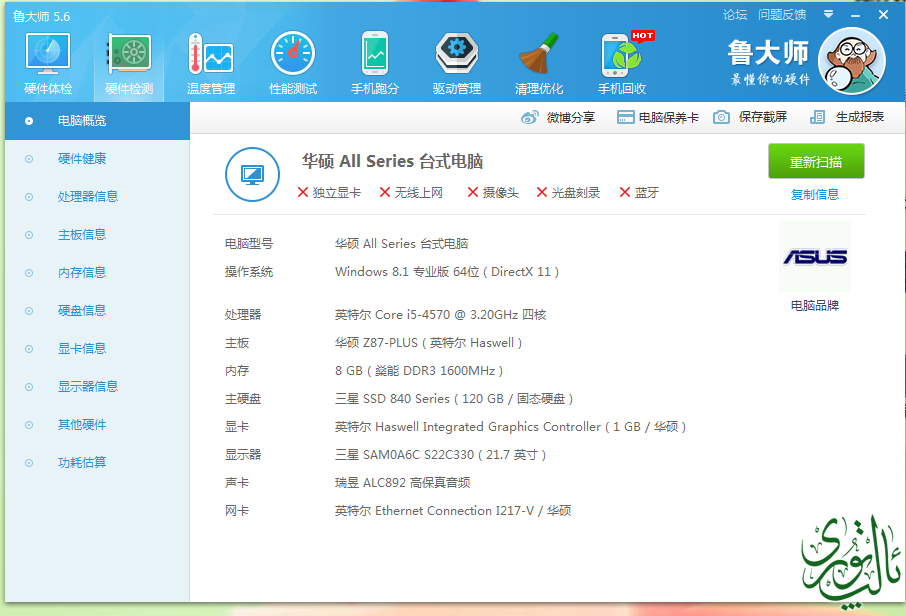Launch the 性能测试 performance test
This screenshot has width=906, height=616.
pos(293,64)
